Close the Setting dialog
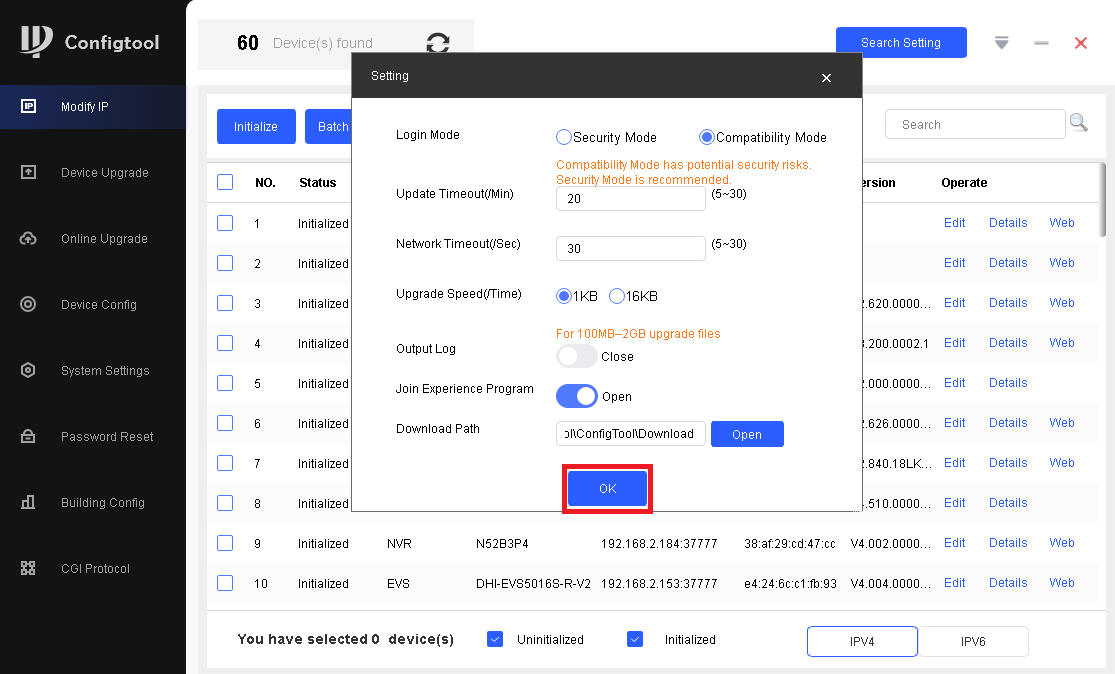The image size is (1115, 674). [x=826, y=77]
